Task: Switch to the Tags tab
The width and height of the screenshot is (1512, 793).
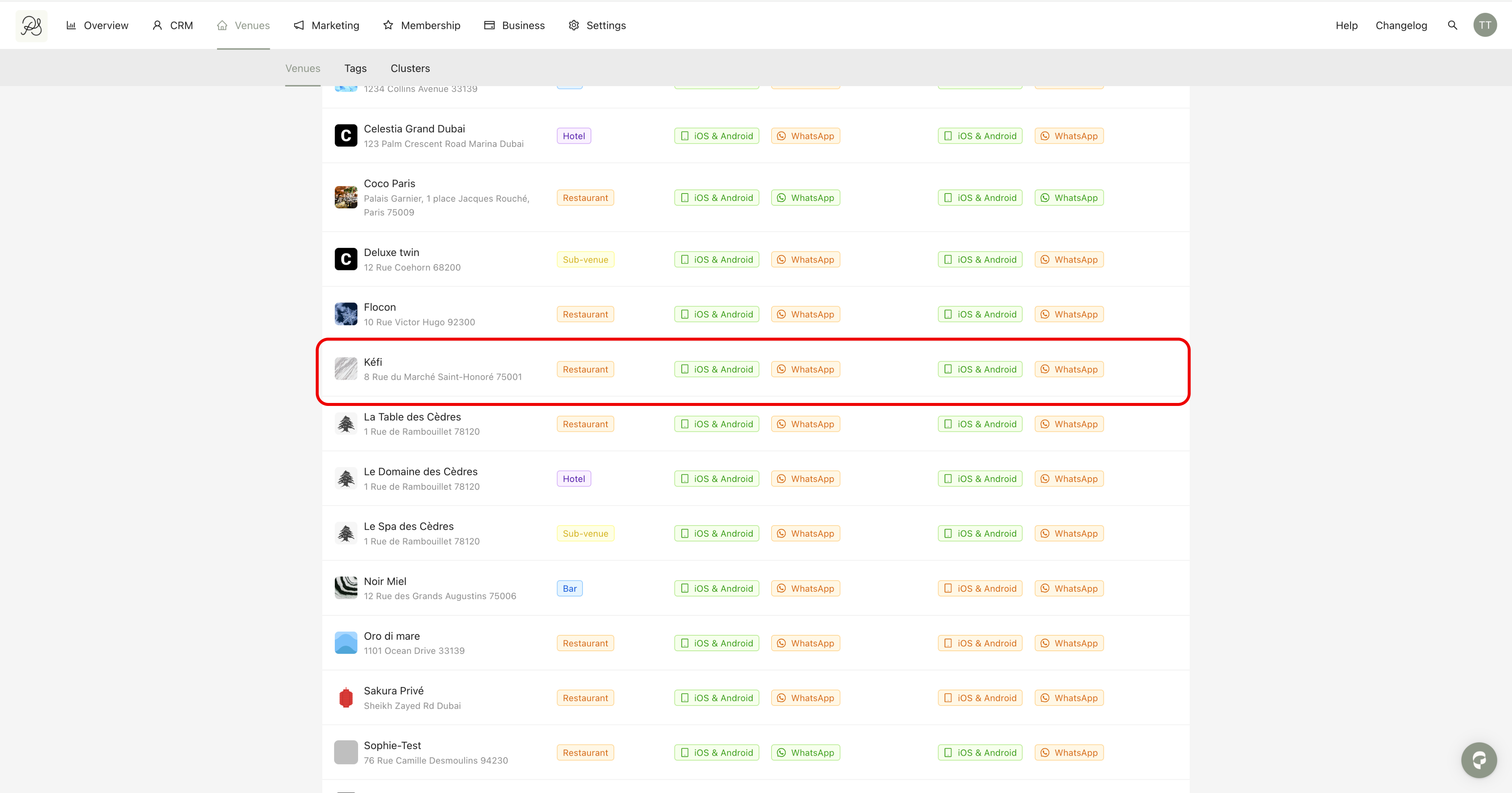Action: click(x=355, y=68)
